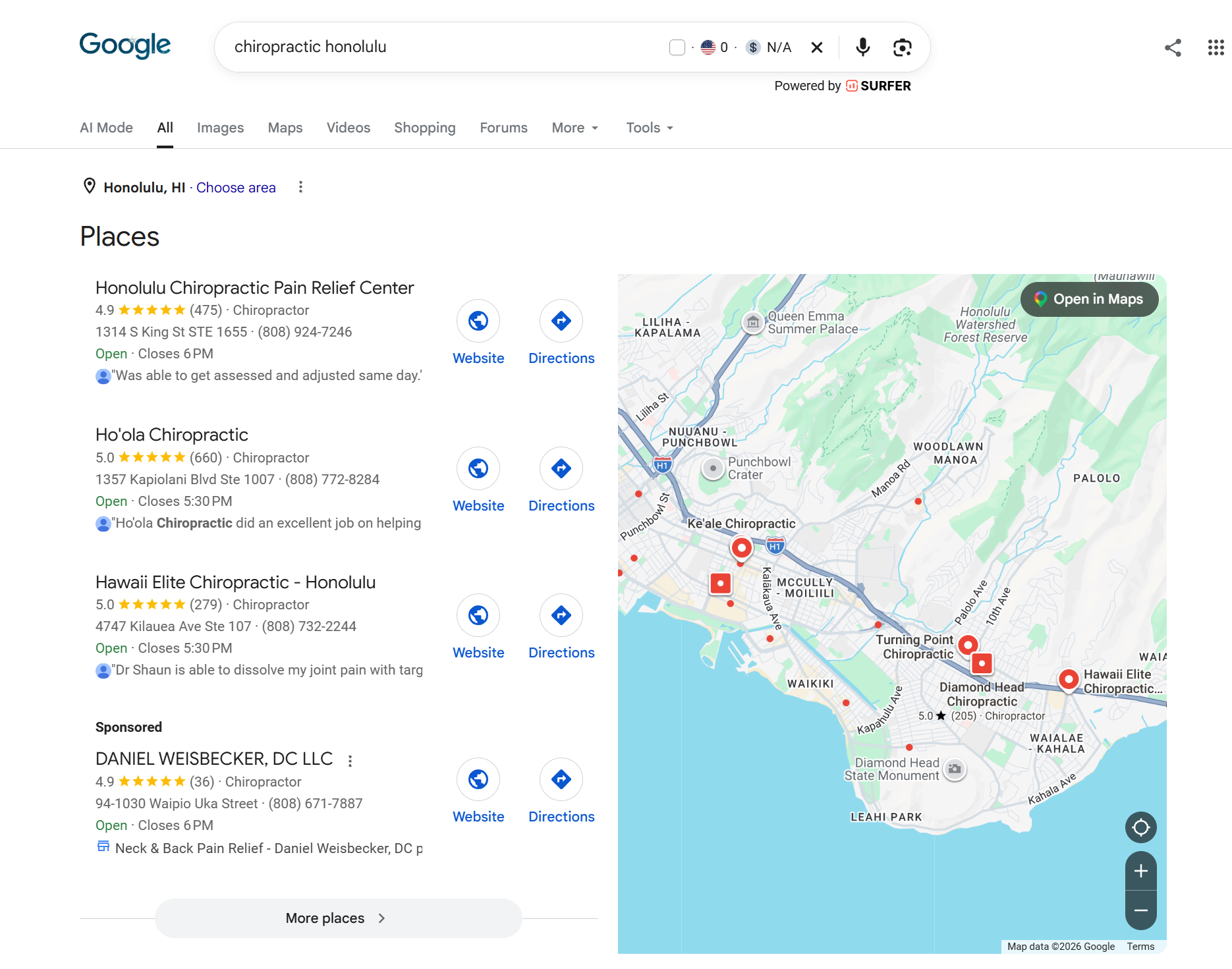Open Website icon for Ho'ola Chiropractic
This screenshot has width=1232, height=969.
point(478,468)
